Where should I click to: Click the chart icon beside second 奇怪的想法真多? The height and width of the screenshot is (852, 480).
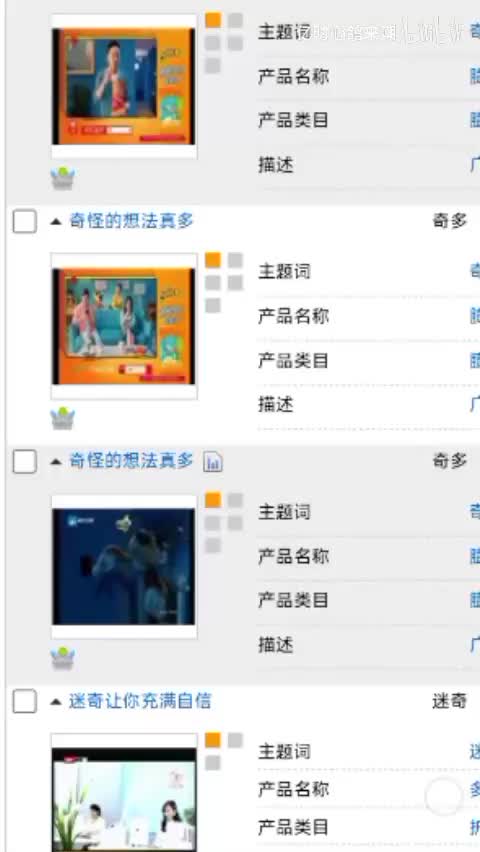pyautogui.click(x=213, y=462)
